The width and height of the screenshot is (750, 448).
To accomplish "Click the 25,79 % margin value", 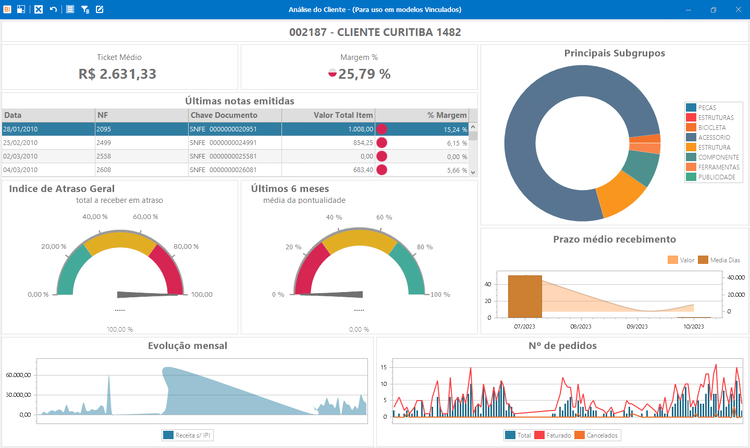I will (x=364, y=74).
